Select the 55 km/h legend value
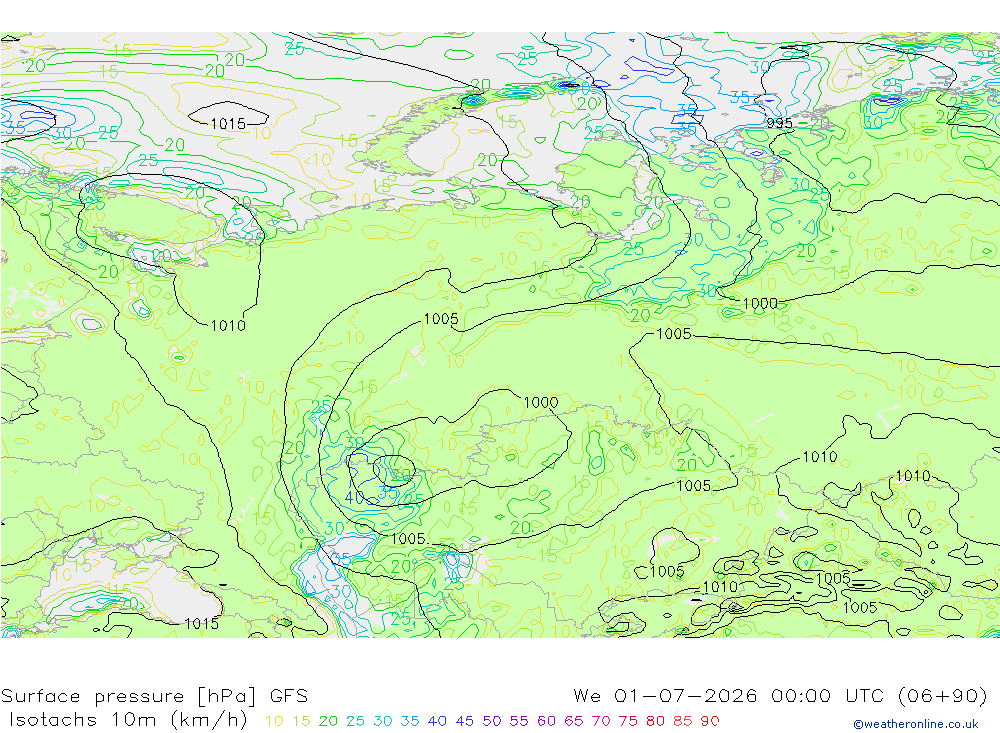The height and width of the screenshot is (733, 1000). click(519, 721)
